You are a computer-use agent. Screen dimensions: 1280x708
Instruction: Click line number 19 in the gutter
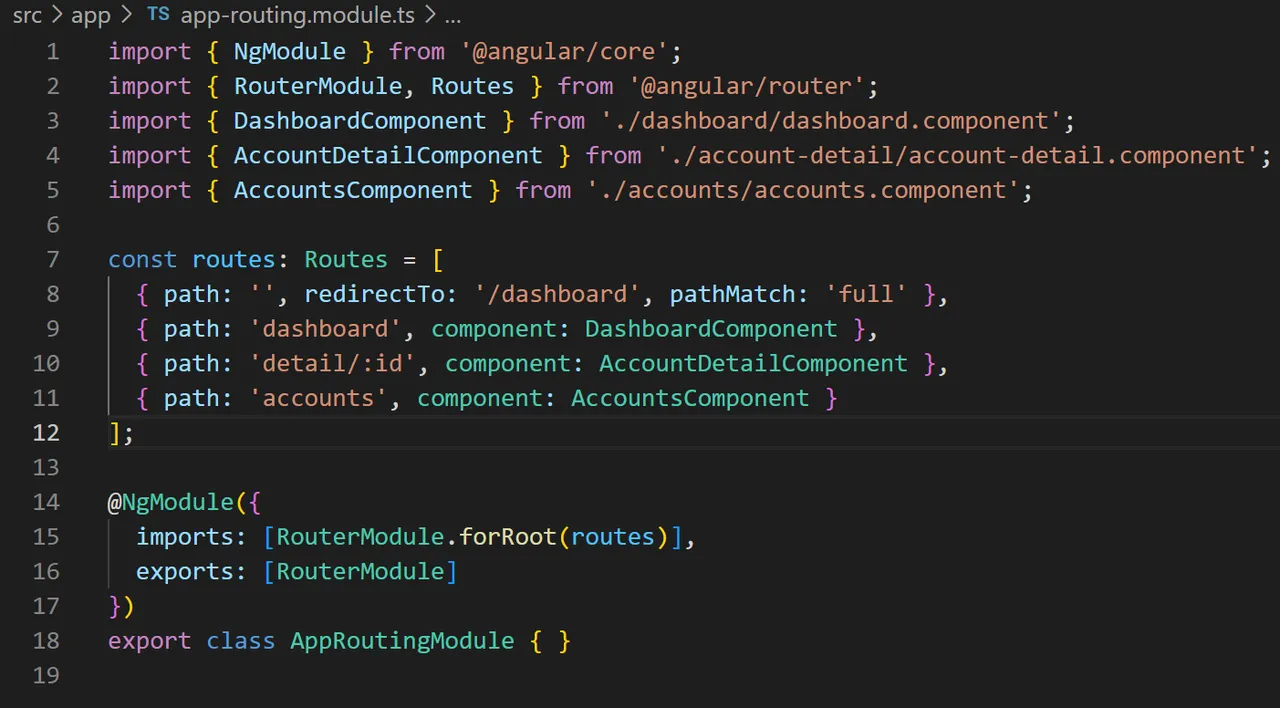pos(46,675)
